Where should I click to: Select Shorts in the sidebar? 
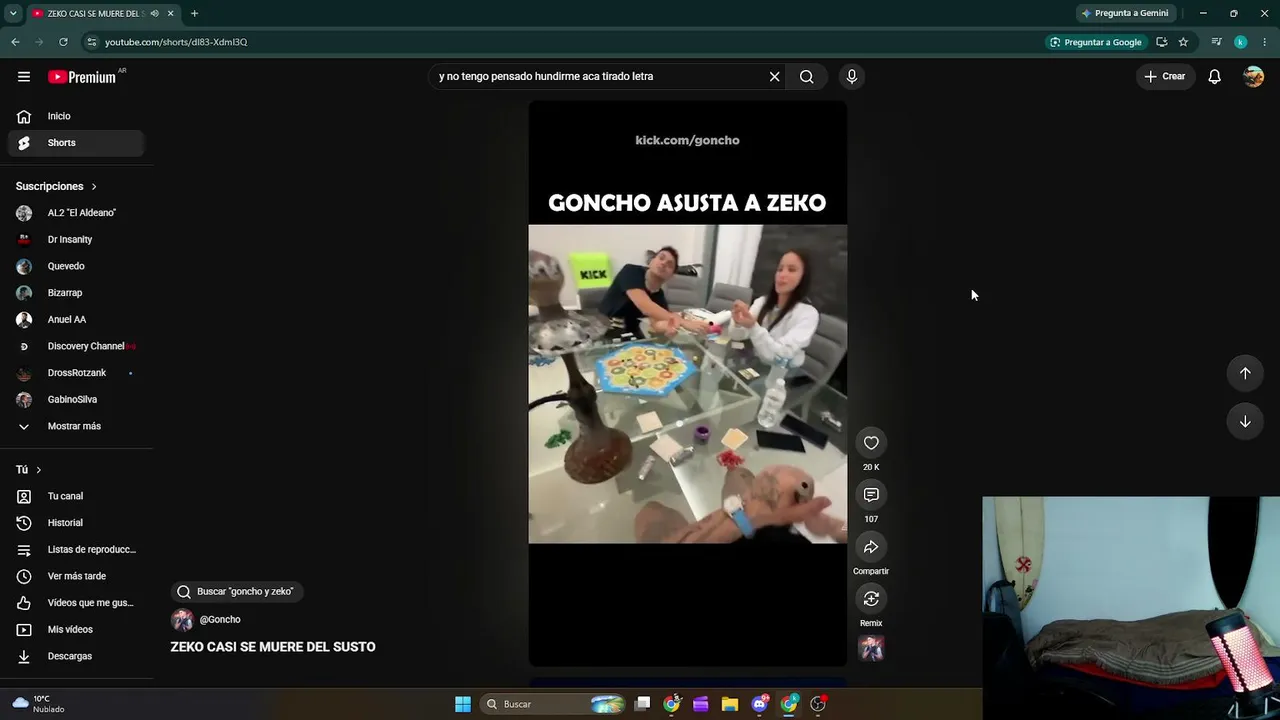[x=76, y=143]
